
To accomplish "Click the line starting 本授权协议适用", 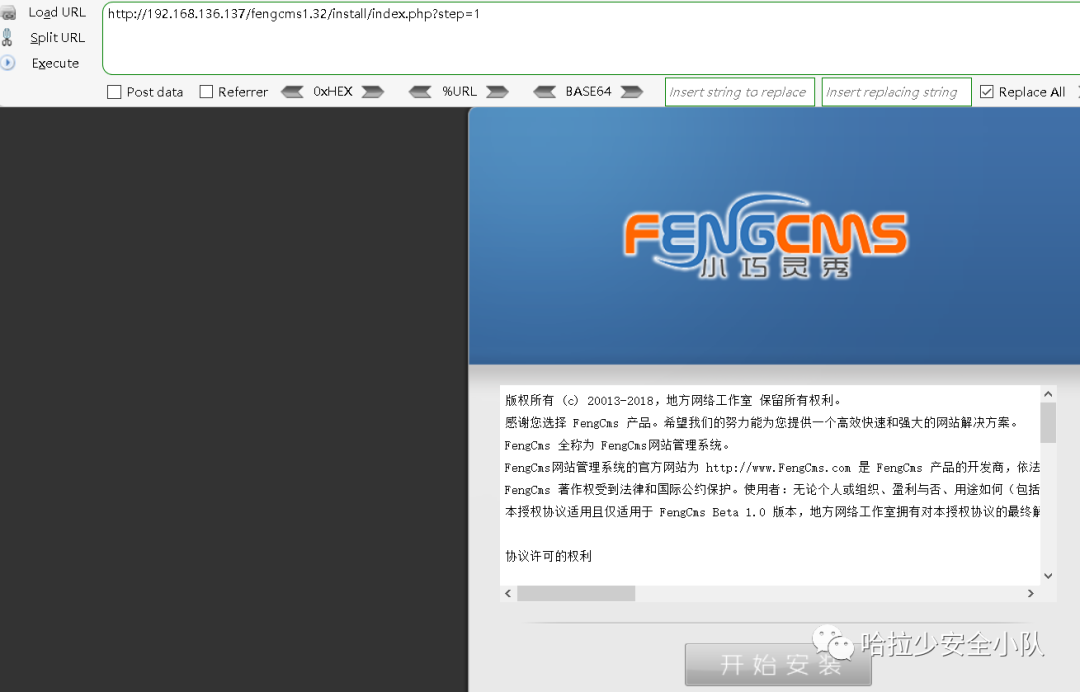I will tap(772, 512).
